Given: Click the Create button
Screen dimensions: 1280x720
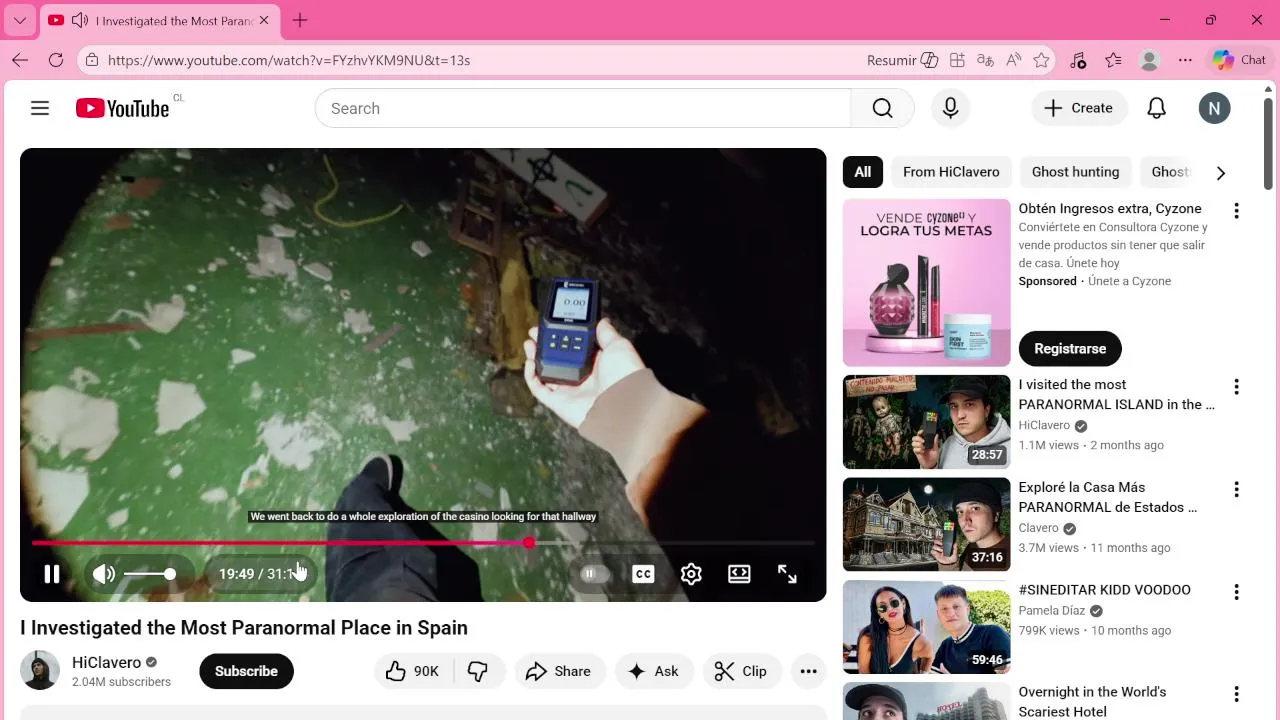Looking at the screenshot, I should [x=1079, y=108].
